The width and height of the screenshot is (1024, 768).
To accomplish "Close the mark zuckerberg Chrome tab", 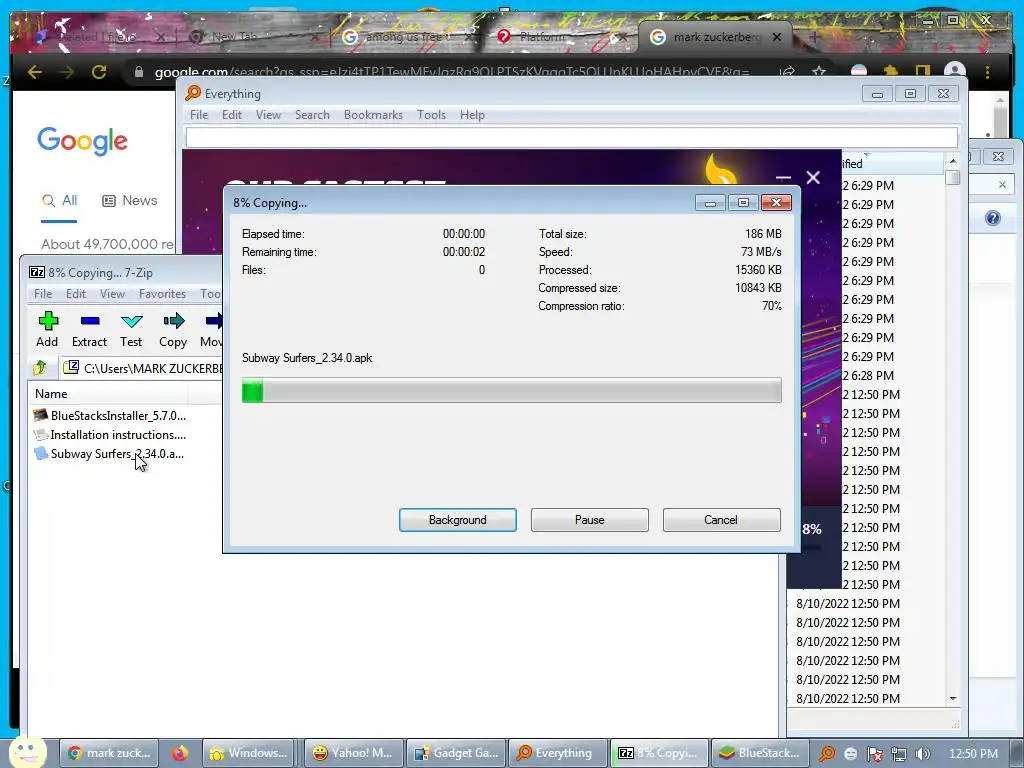I will [776, 37].
